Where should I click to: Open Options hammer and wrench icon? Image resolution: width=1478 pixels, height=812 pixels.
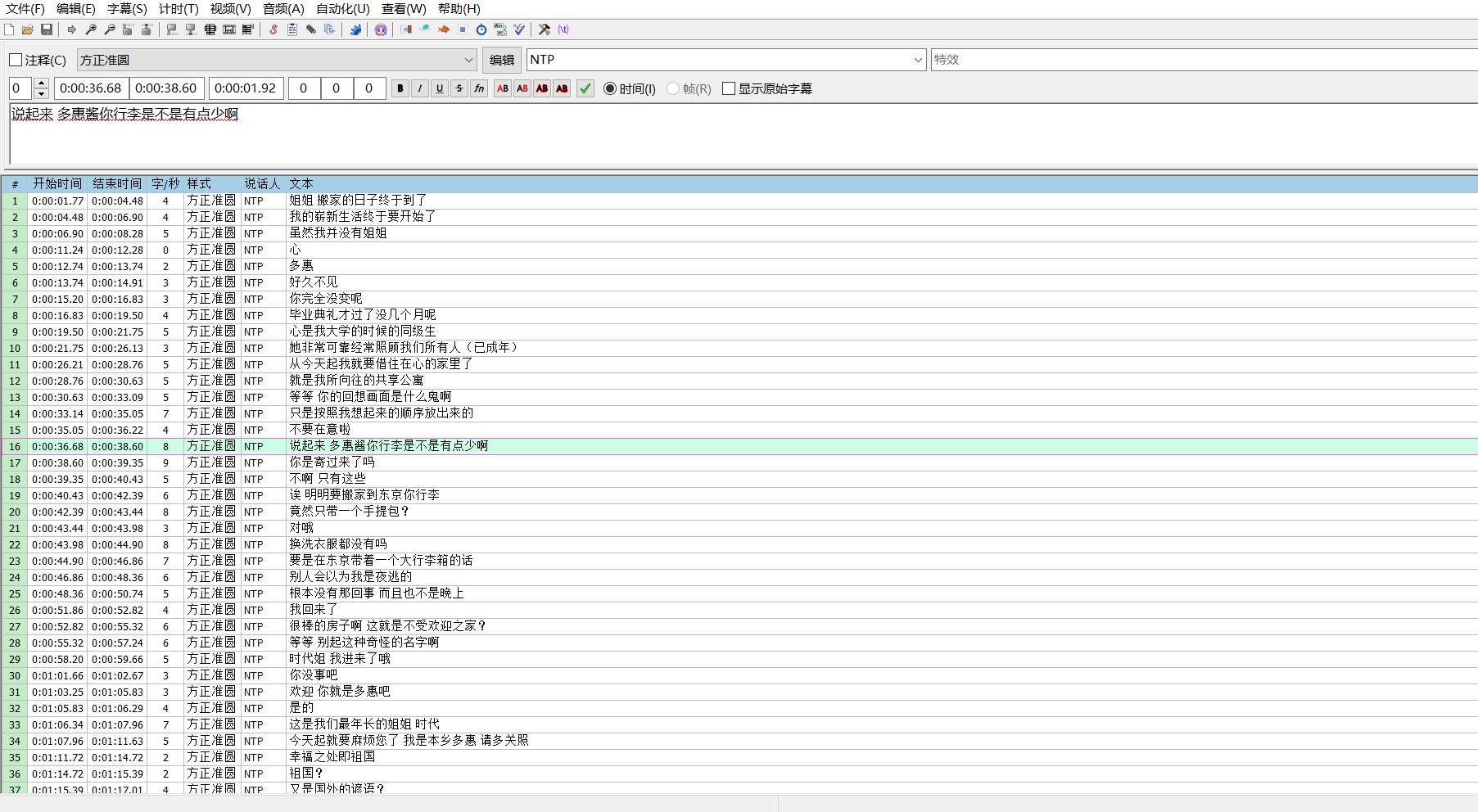[545, 29]
